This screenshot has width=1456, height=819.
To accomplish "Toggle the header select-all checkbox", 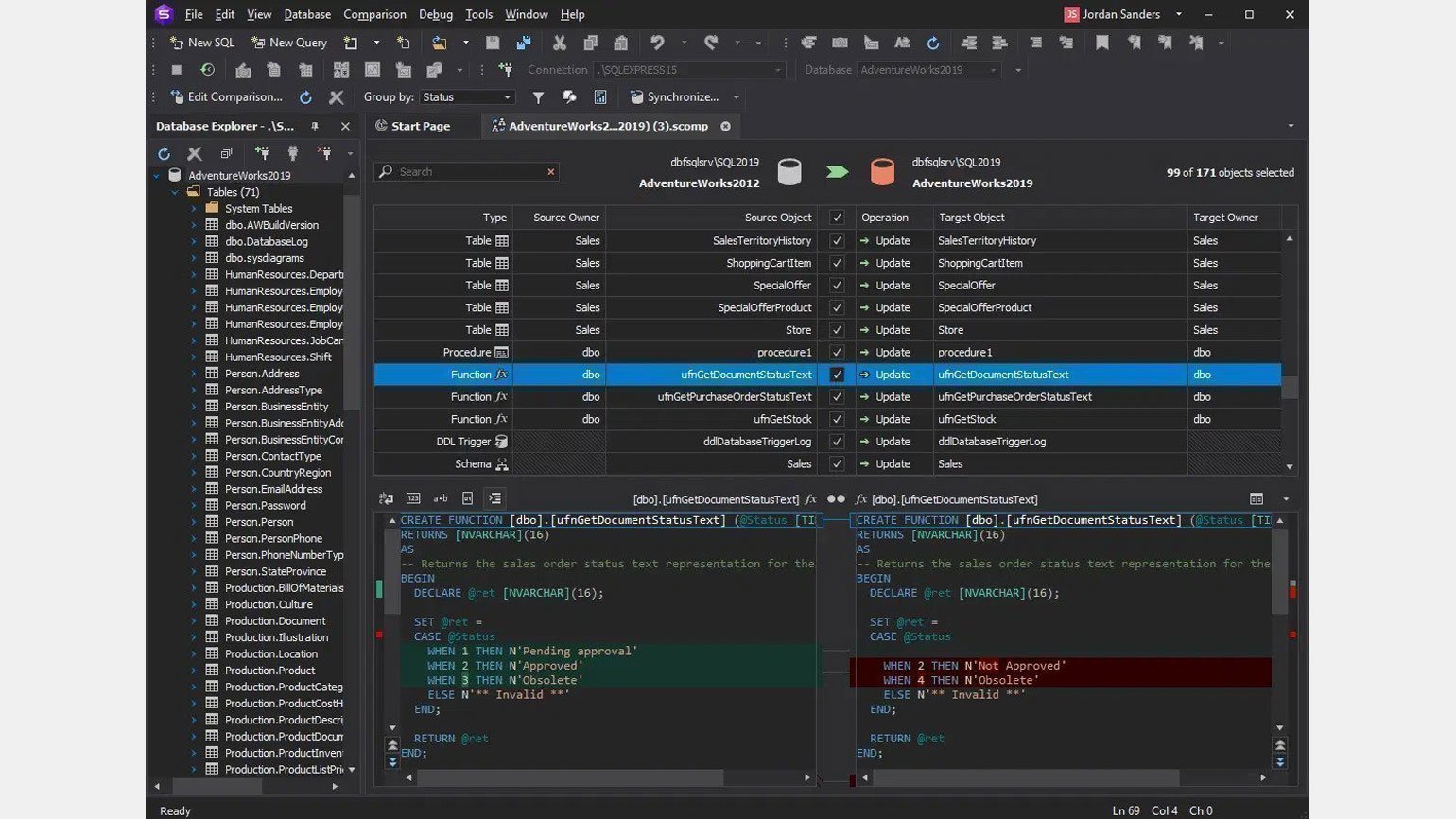I will tap(837, 218).
